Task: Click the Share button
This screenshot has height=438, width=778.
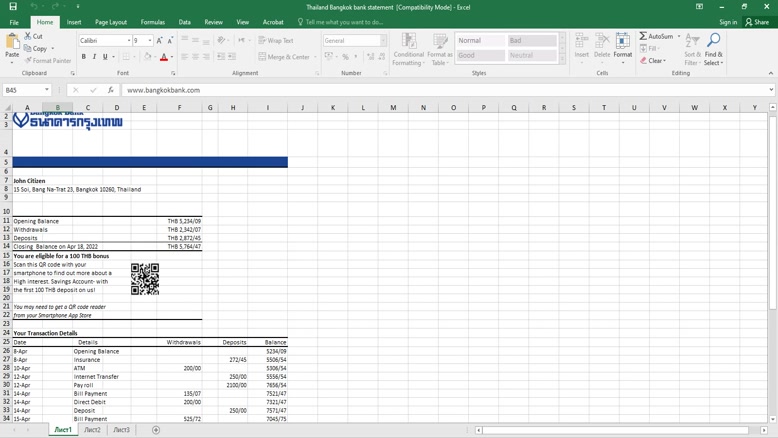Action: 757,22
